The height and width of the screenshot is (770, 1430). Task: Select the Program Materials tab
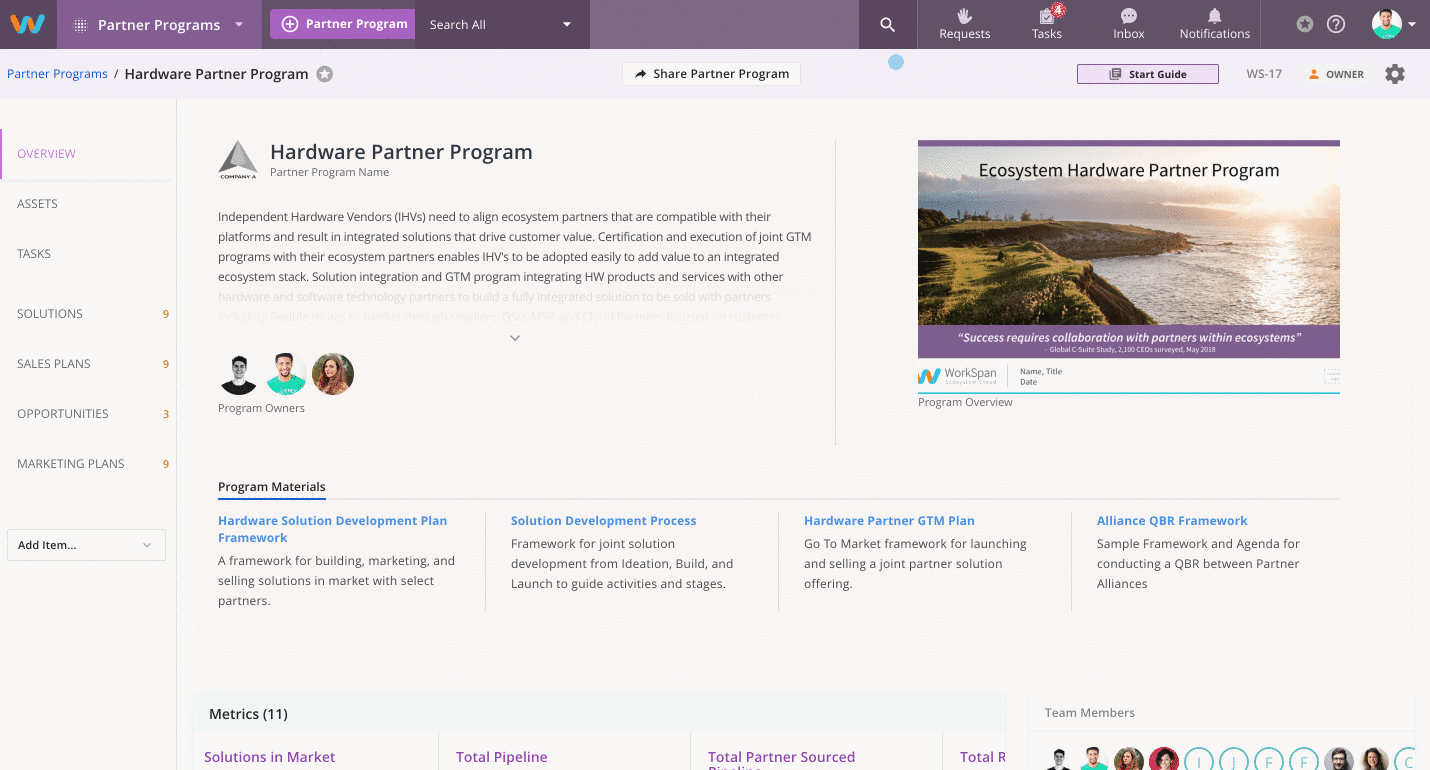click(x=272, y=487)
